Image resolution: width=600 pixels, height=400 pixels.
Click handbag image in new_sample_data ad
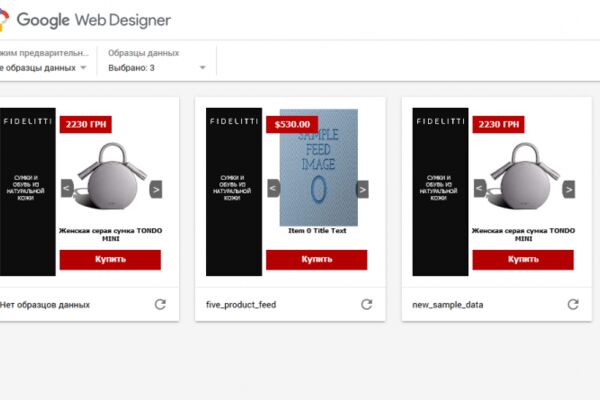523,177
